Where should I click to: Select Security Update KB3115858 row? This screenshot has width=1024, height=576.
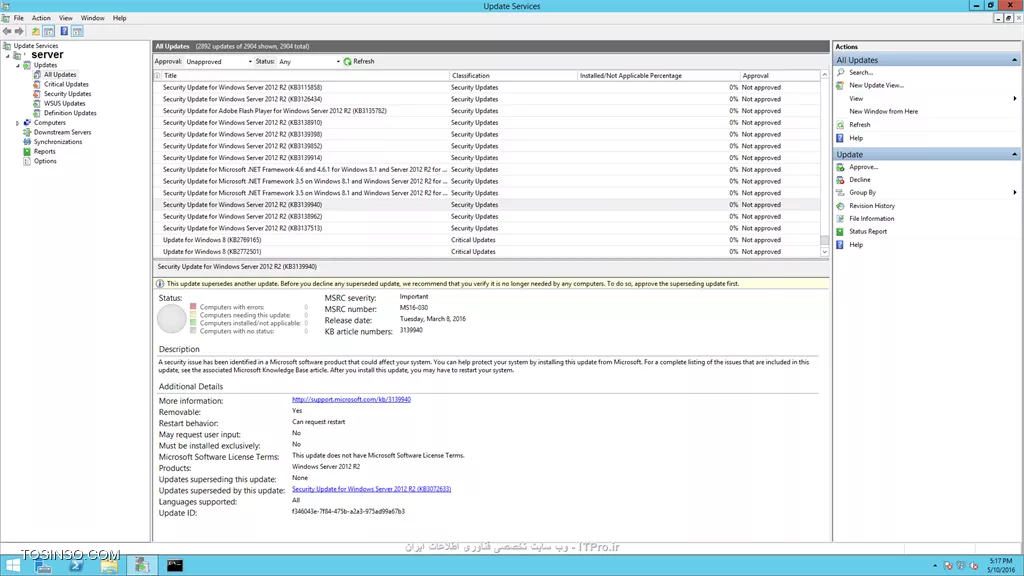click(x=487, y=88)
